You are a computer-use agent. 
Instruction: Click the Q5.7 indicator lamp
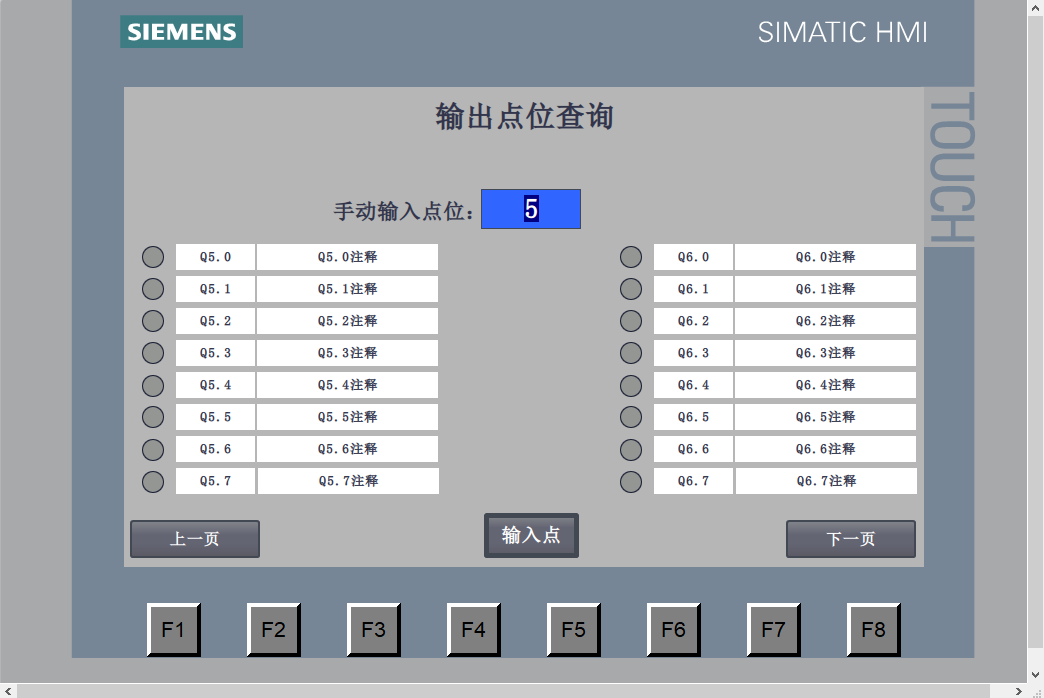pyautogui.click(x=152, y=481)
